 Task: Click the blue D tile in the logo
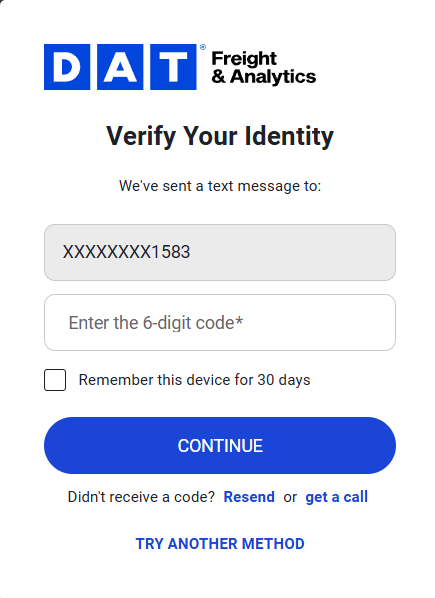(67, 67)
